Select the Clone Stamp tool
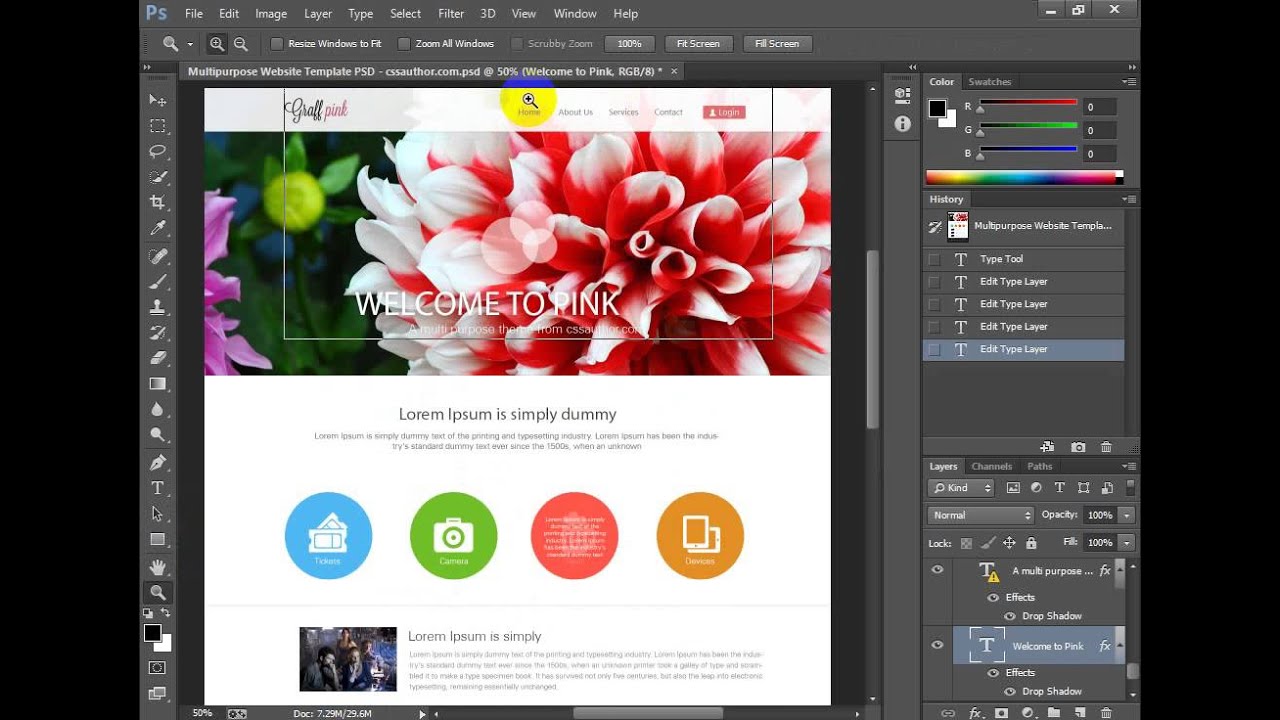Screen dimensions: 1280x720 (x=158, y=307)
